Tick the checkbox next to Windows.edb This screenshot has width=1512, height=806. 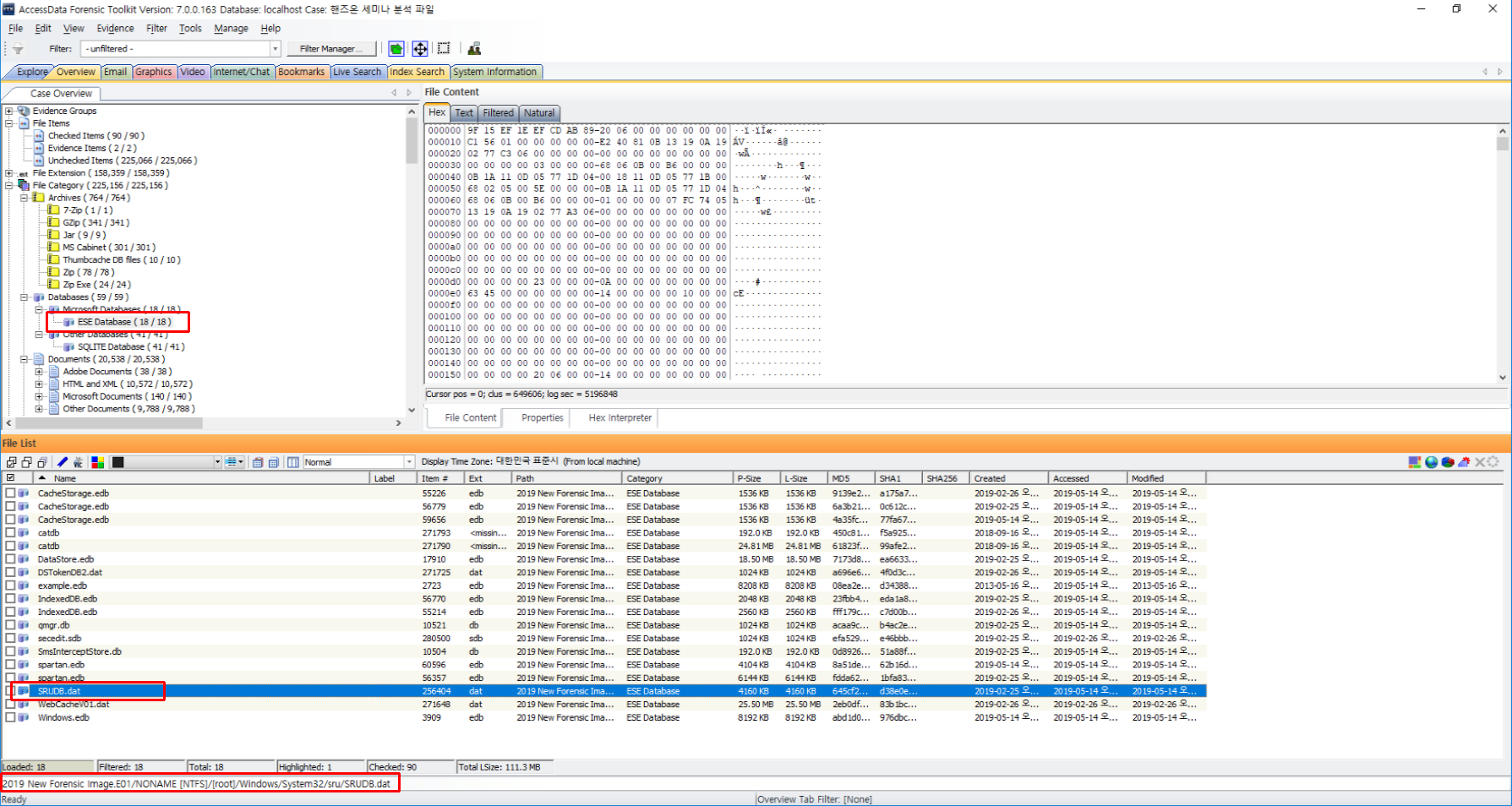pyautogui.click(x=11, y=717)
